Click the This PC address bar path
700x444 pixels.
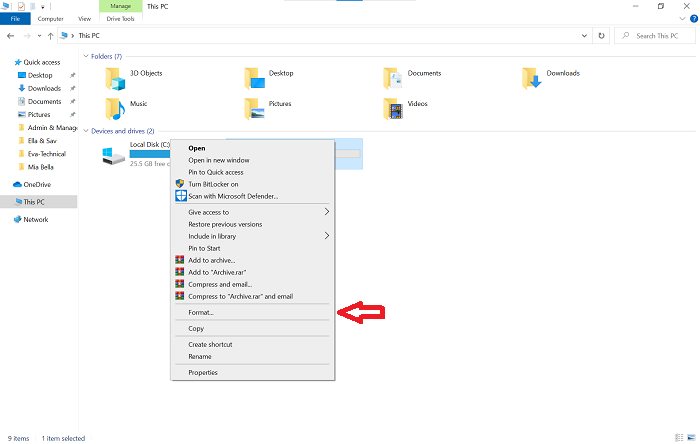coord(89,36)
